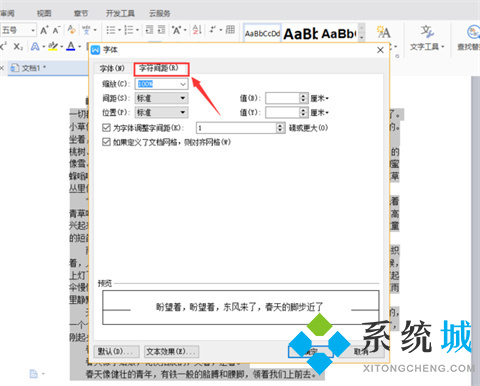The height and width of the screenshot is (386, 480).
Task: Click the page icon at bottom left
Action: pos(33,374)
